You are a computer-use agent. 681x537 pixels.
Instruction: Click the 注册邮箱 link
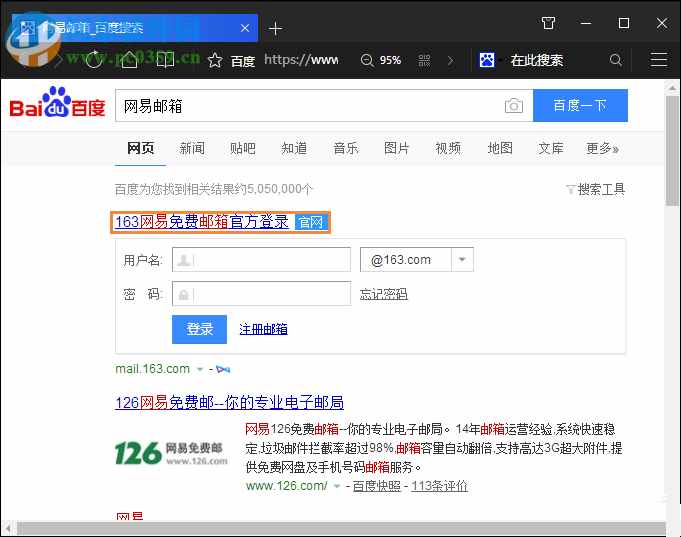coord(263,329)
